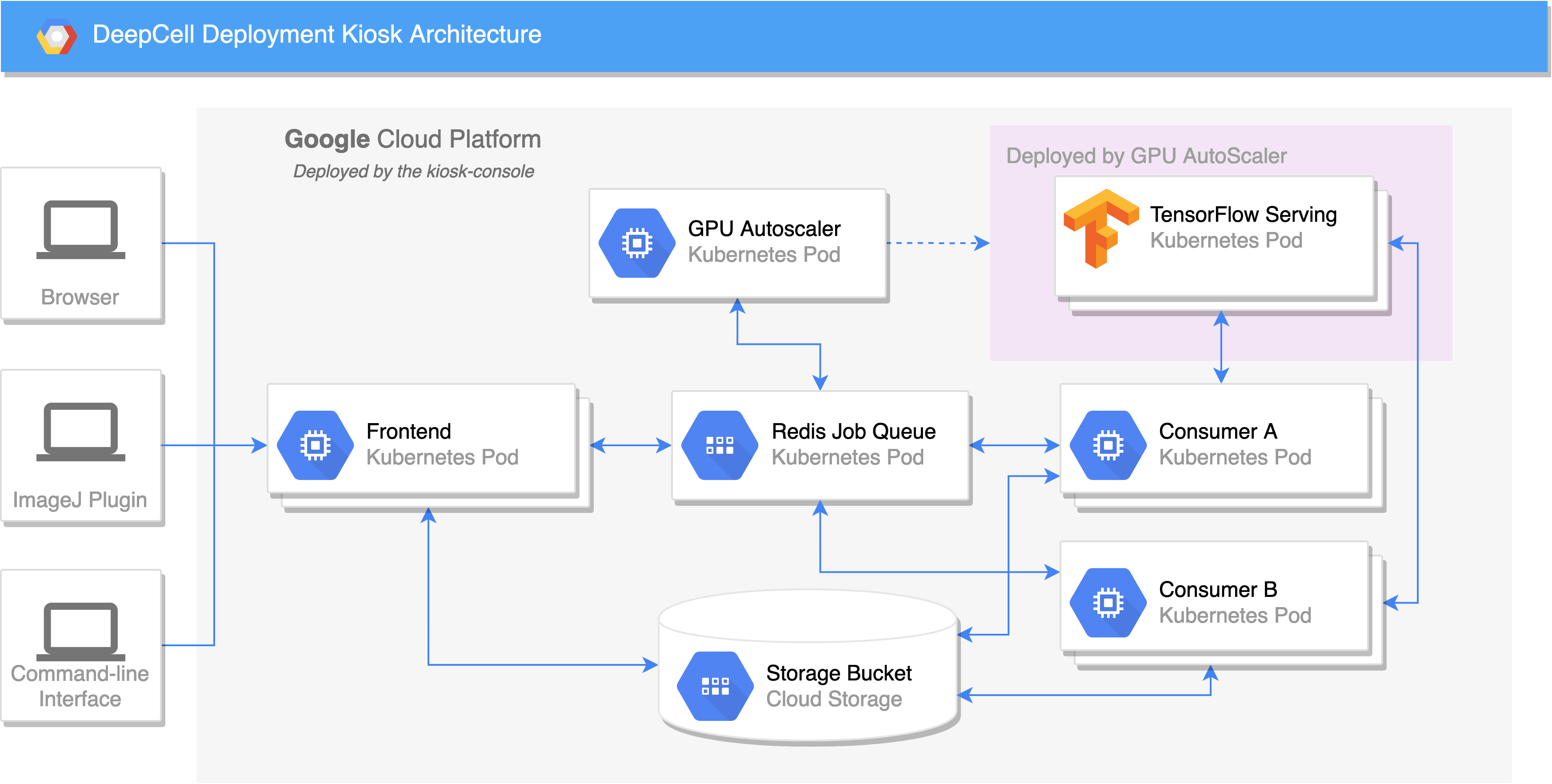Click the Redis Job Queue label text

point(853,432)
